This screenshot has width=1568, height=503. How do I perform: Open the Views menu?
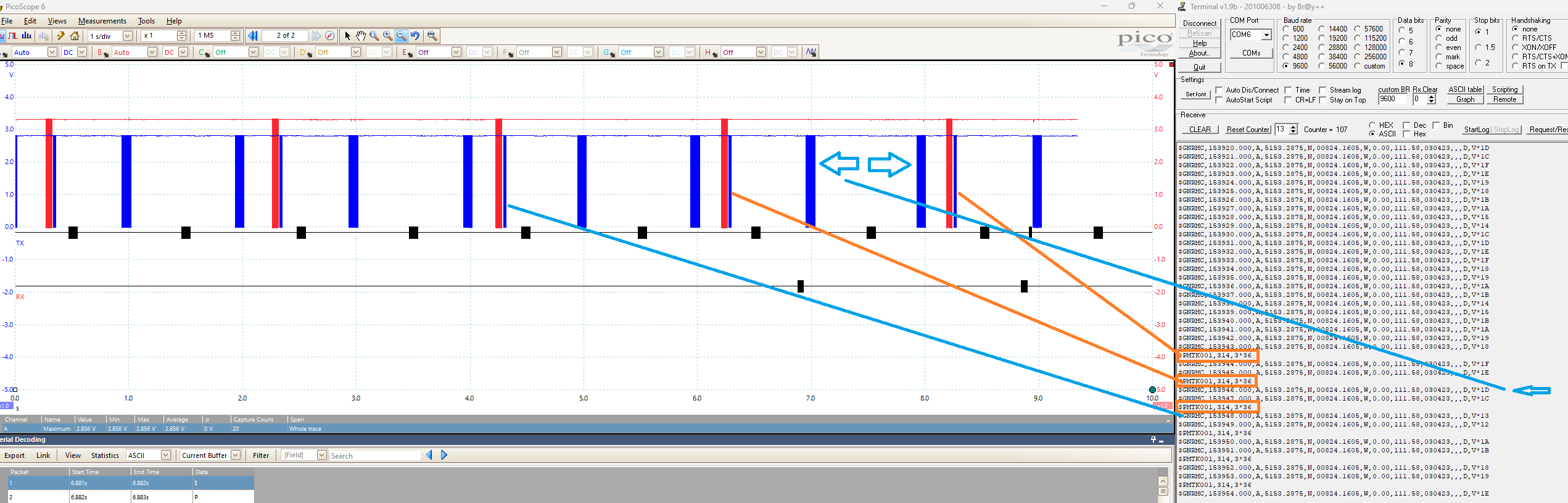pyautogui.click(x=57, y=21)
